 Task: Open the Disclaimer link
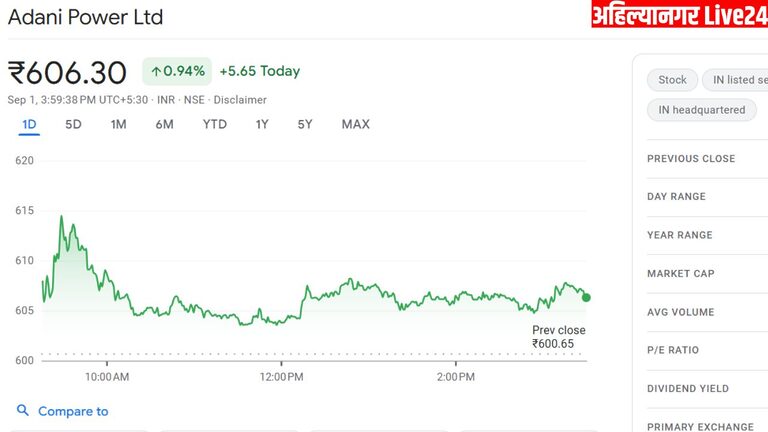pos(240,100)
